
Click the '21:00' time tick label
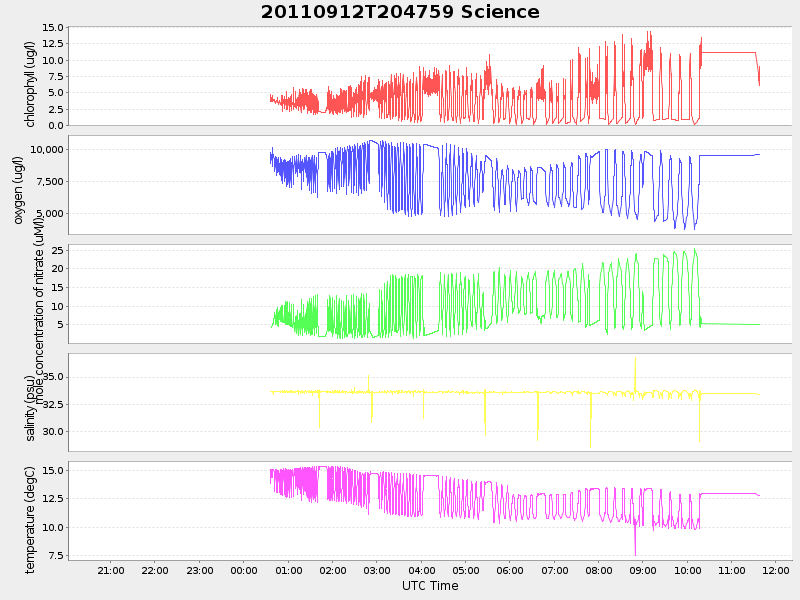[111, 570]
